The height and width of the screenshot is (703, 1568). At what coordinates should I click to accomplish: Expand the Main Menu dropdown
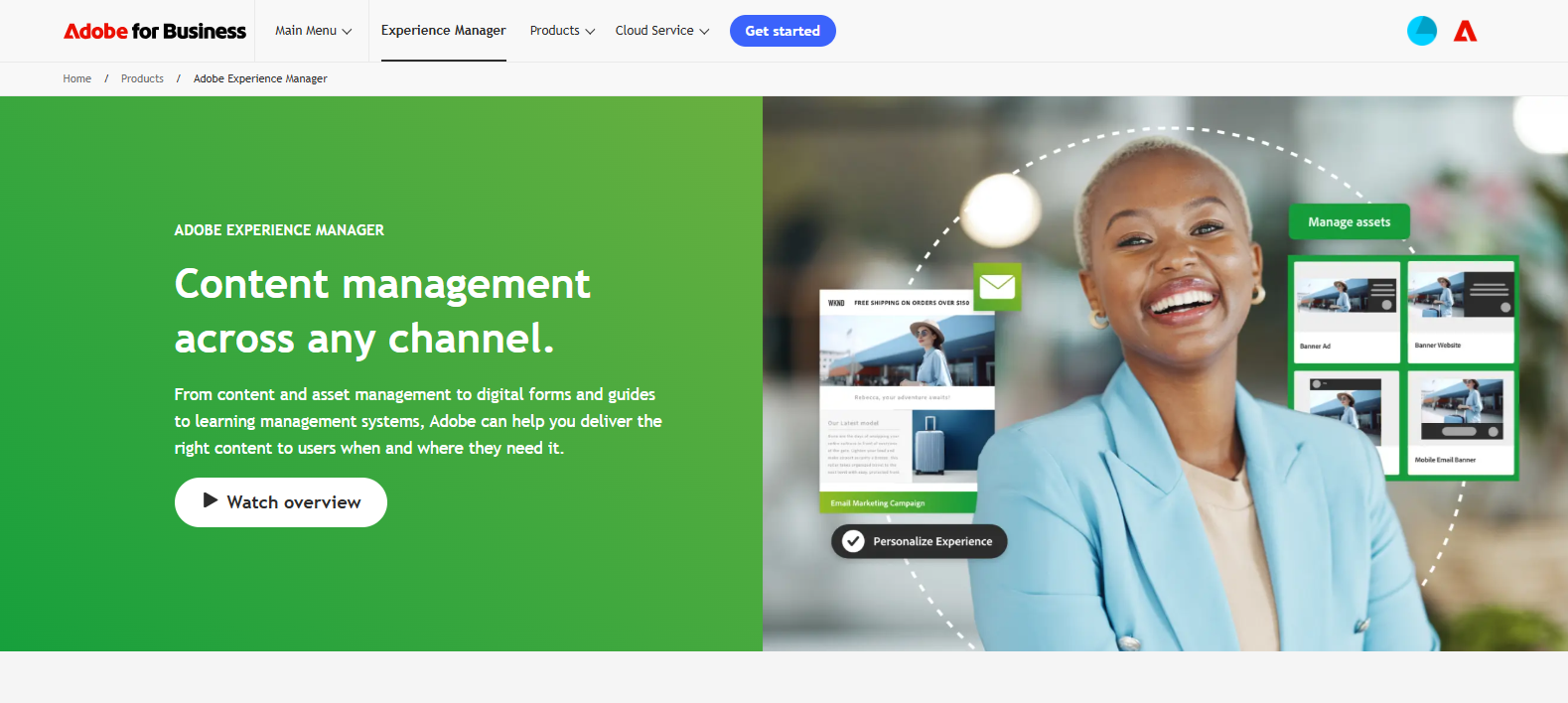[x=313, y=31]
